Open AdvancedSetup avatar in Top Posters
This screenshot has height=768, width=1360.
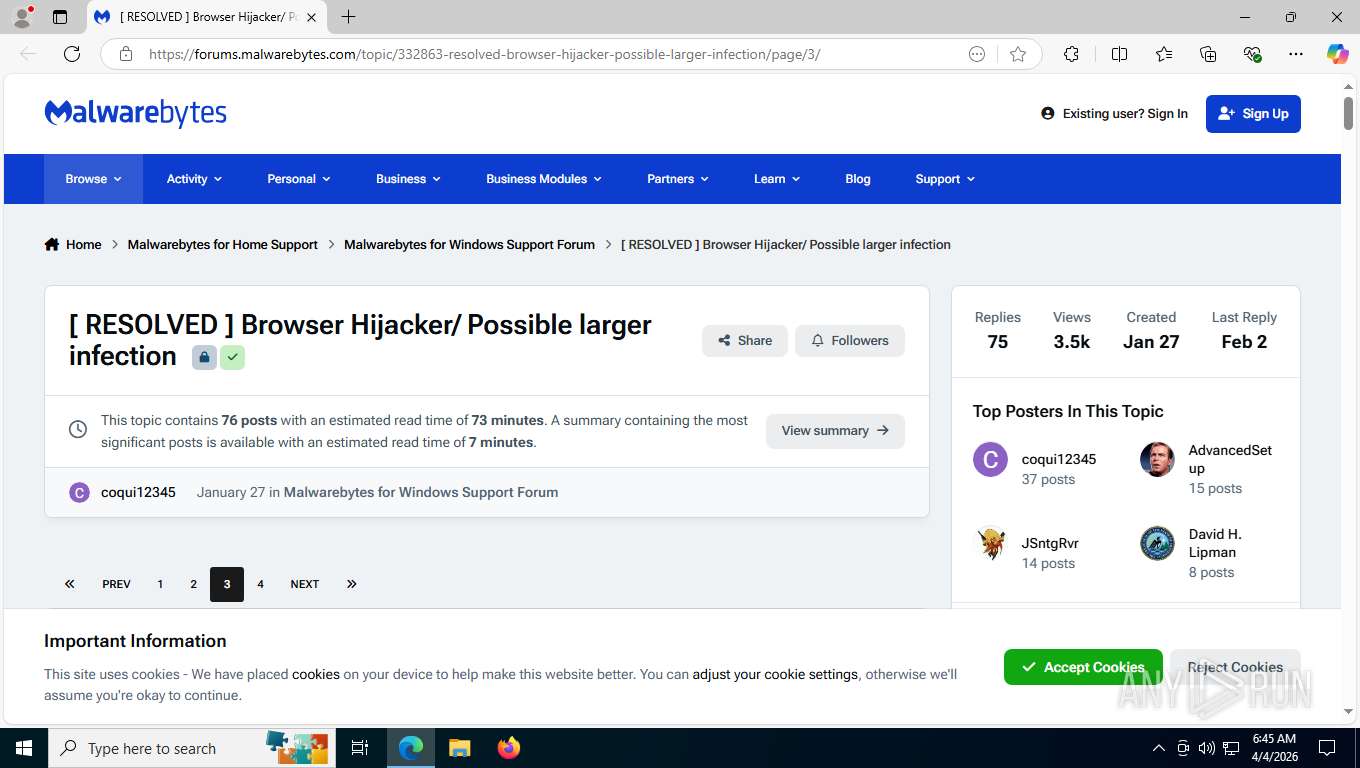tap(1157, 460)
